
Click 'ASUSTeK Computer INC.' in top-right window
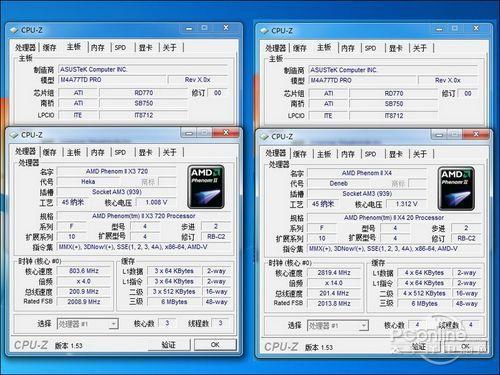click(393, 70)
